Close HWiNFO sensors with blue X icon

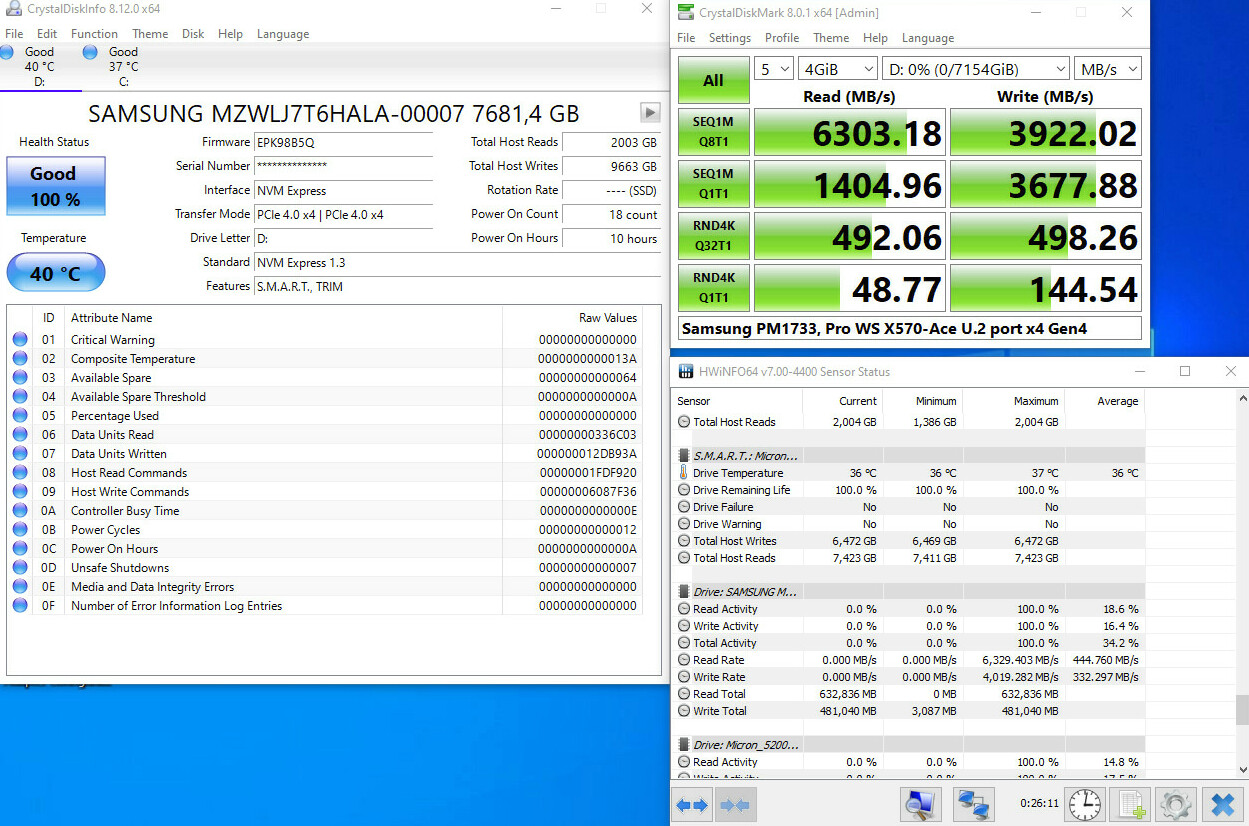tap(1222, 804)
